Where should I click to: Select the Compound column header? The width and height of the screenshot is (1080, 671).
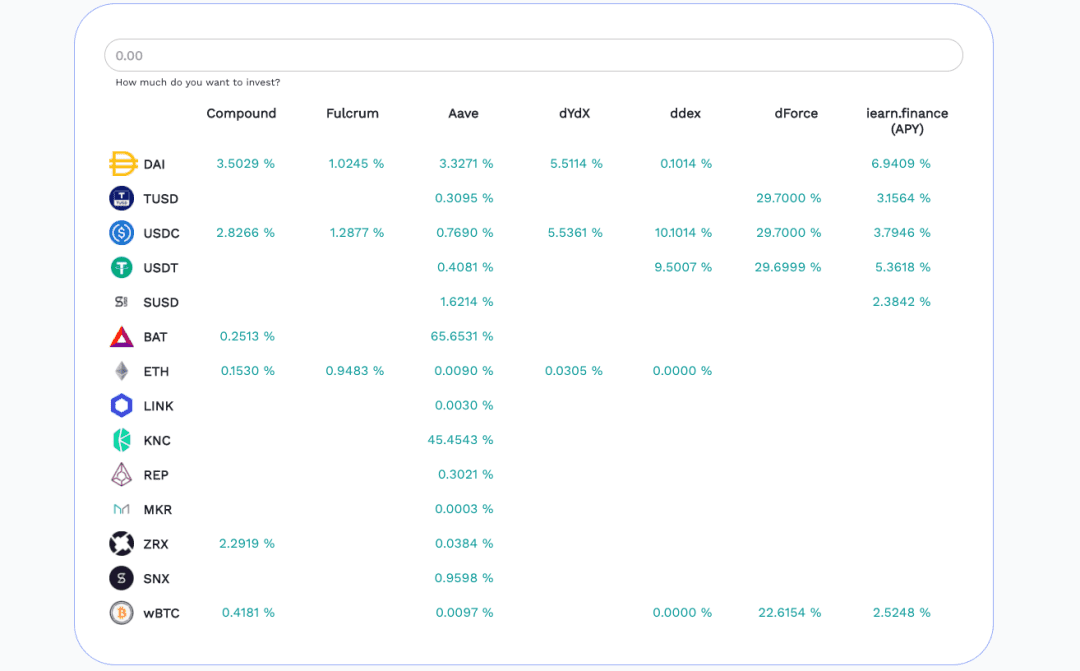pos(241,113)
